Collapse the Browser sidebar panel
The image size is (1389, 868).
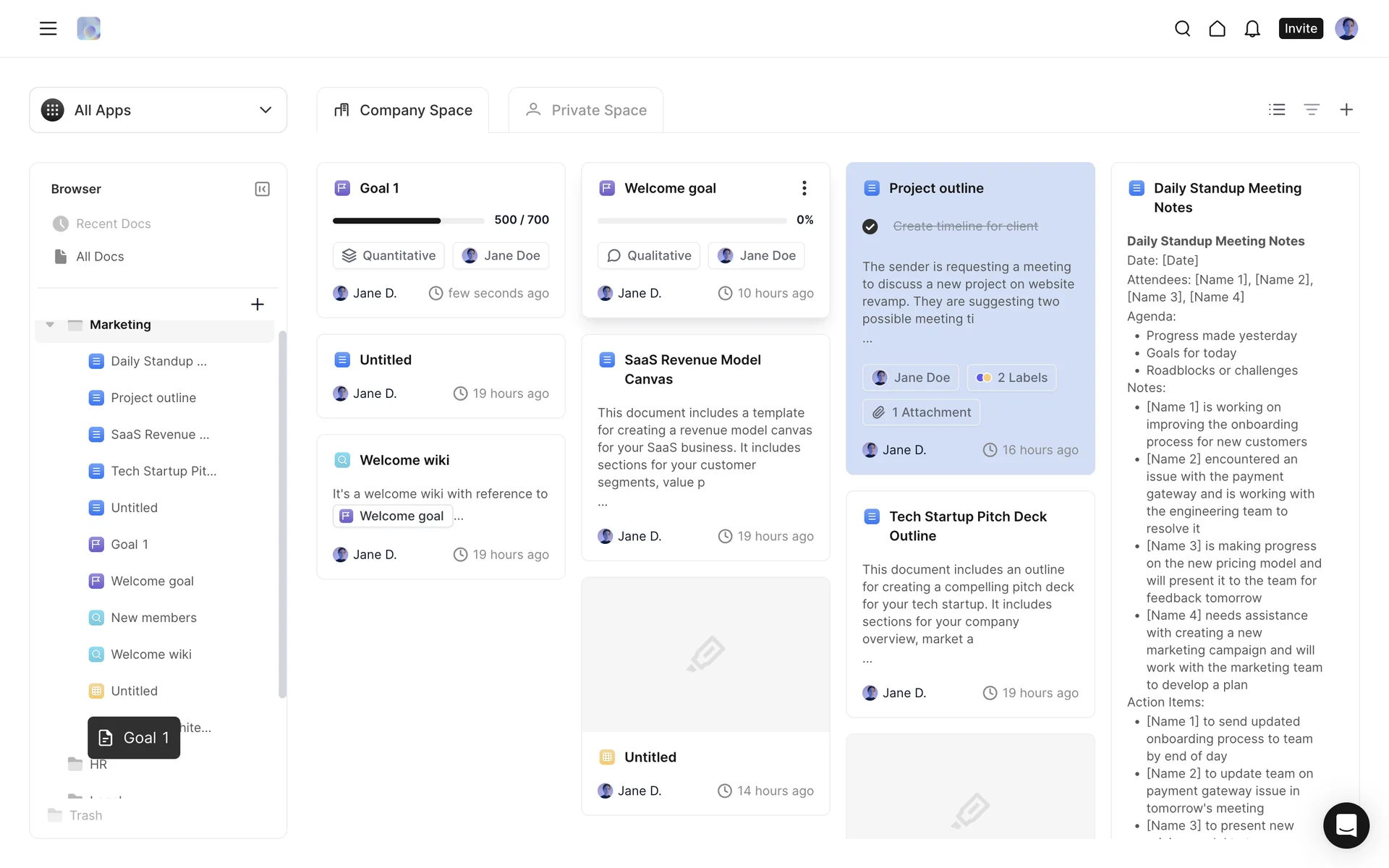262,189
